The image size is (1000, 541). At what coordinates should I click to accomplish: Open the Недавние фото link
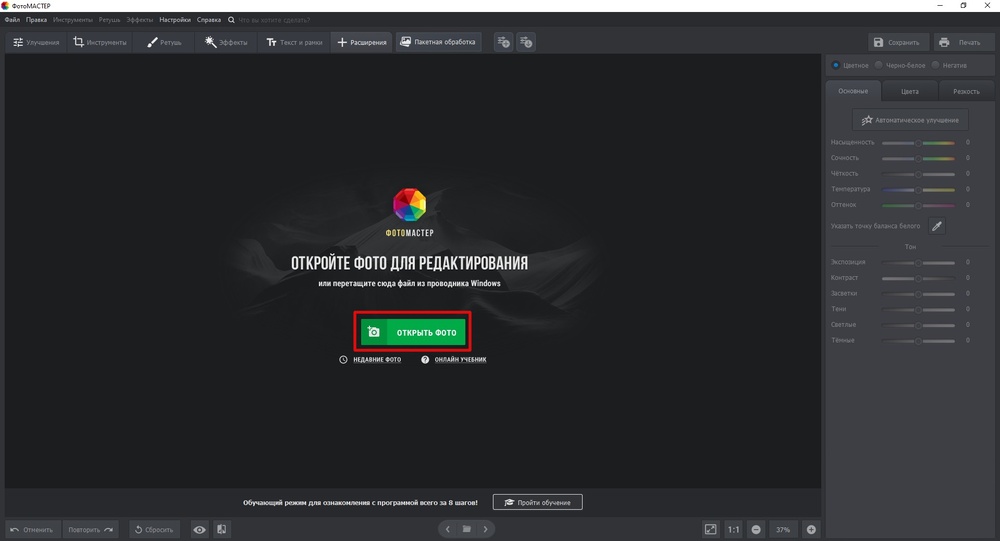point(376,360)
